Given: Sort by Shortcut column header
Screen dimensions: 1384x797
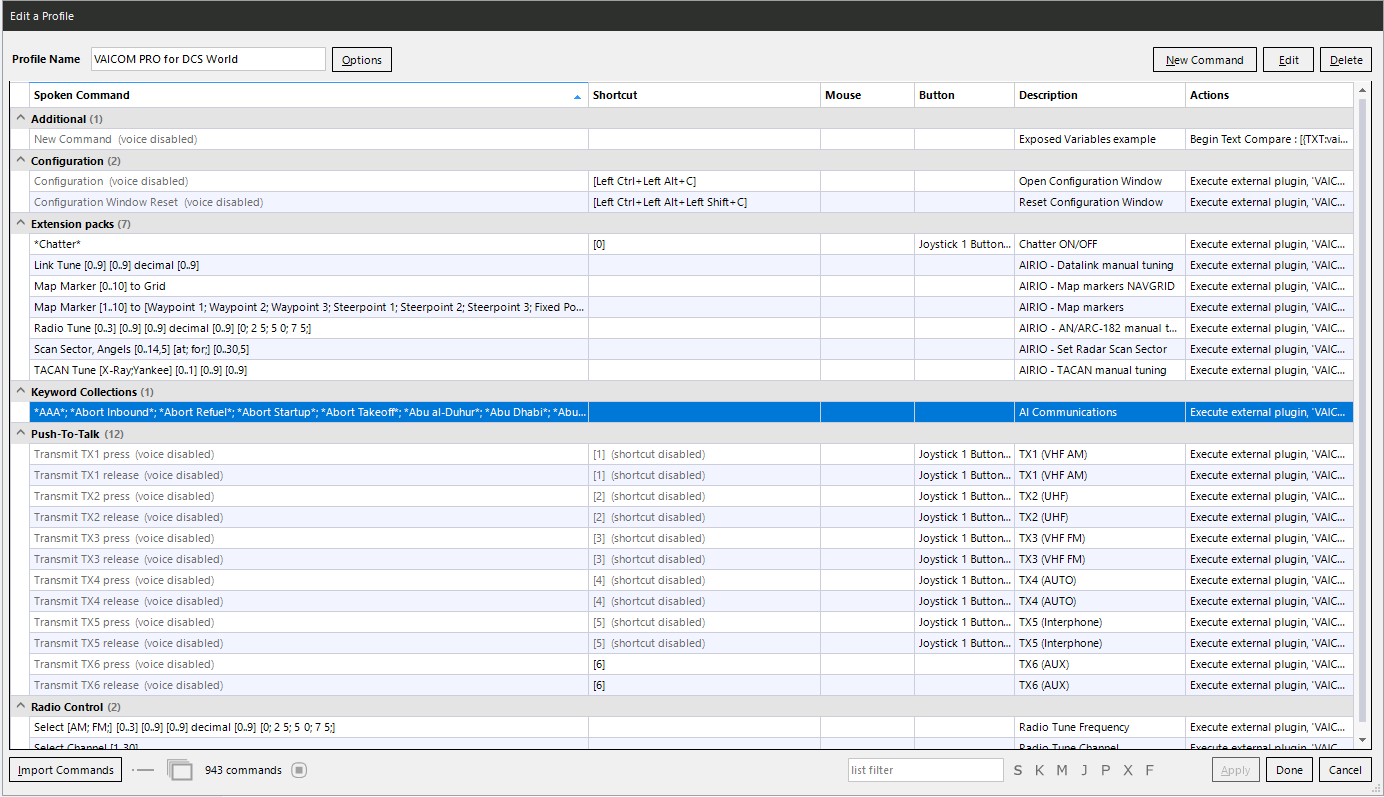Looking at the screenshot, I should pyautogui.click(x=704, y=95).
